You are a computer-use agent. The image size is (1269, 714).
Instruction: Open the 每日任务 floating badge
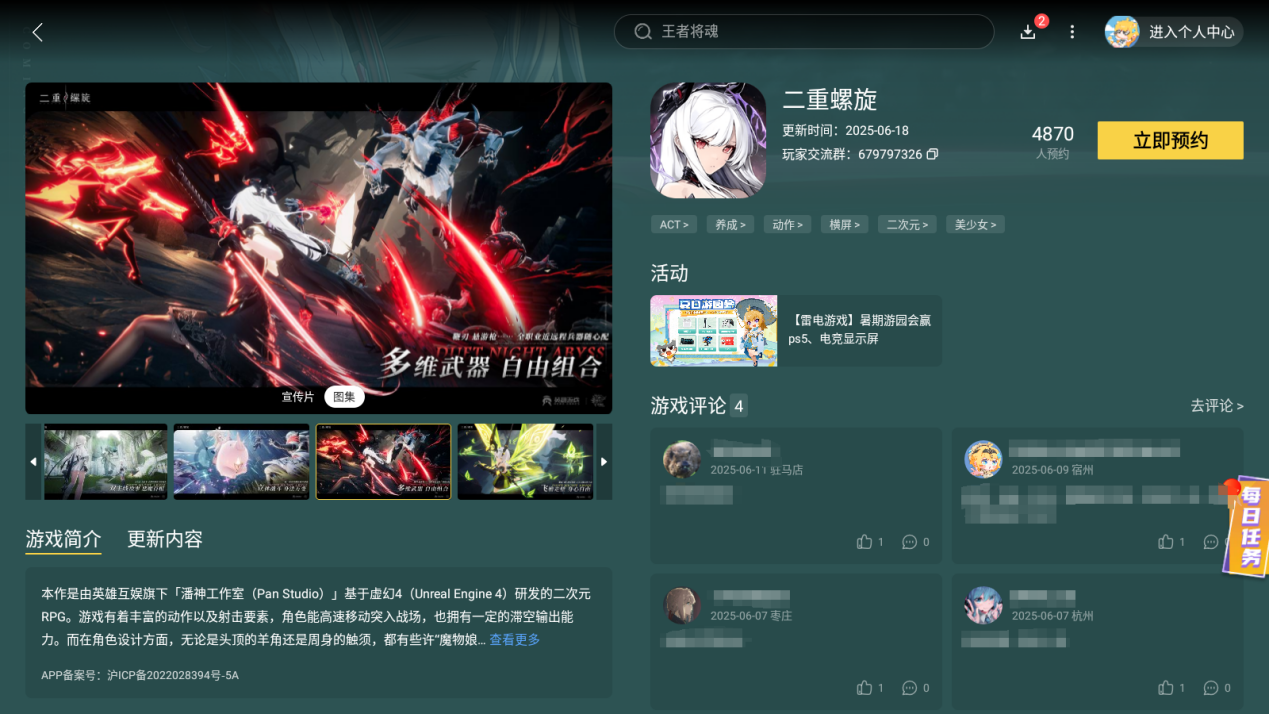point(1246,527)
